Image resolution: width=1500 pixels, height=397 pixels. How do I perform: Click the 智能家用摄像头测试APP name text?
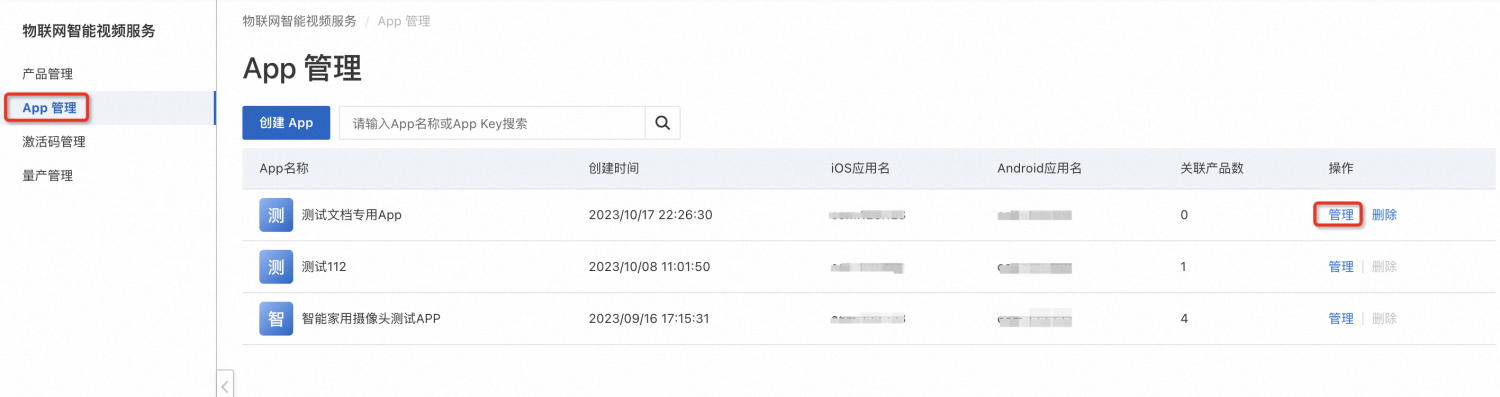[x=371, y=319]
